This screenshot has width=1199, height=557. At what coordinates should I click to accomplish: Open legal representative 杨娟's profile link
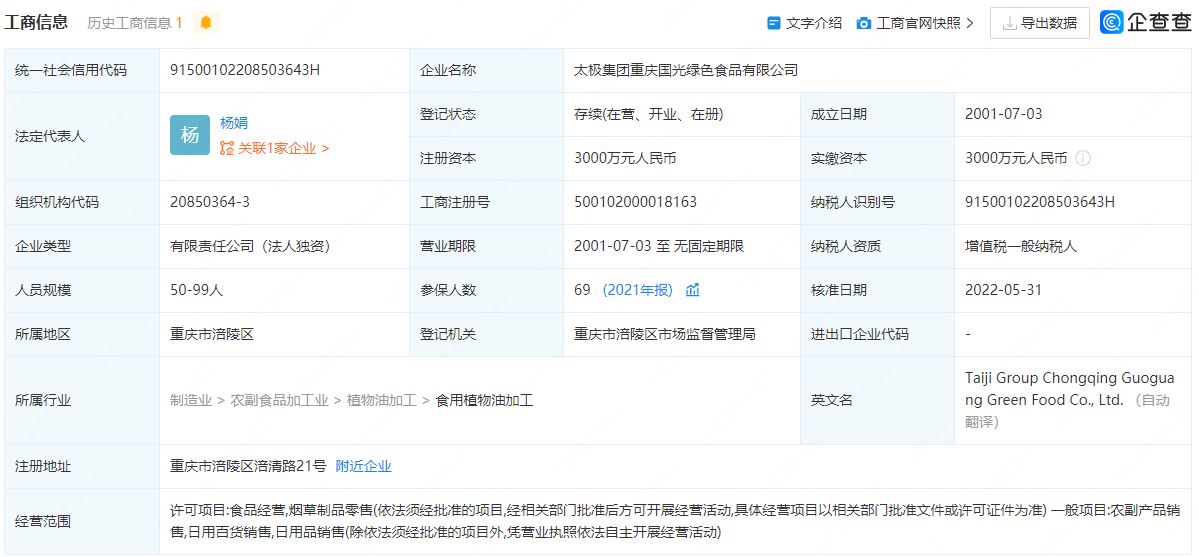tap(234, 123)
